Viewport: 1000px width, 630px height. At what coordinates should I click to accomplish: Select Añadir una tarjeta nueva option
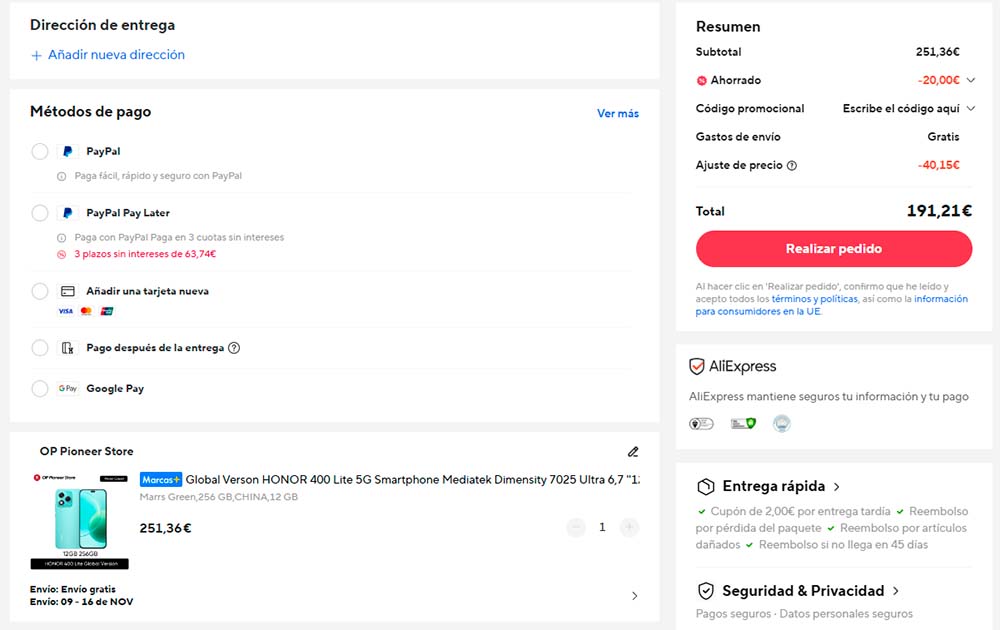coord(40,292)
